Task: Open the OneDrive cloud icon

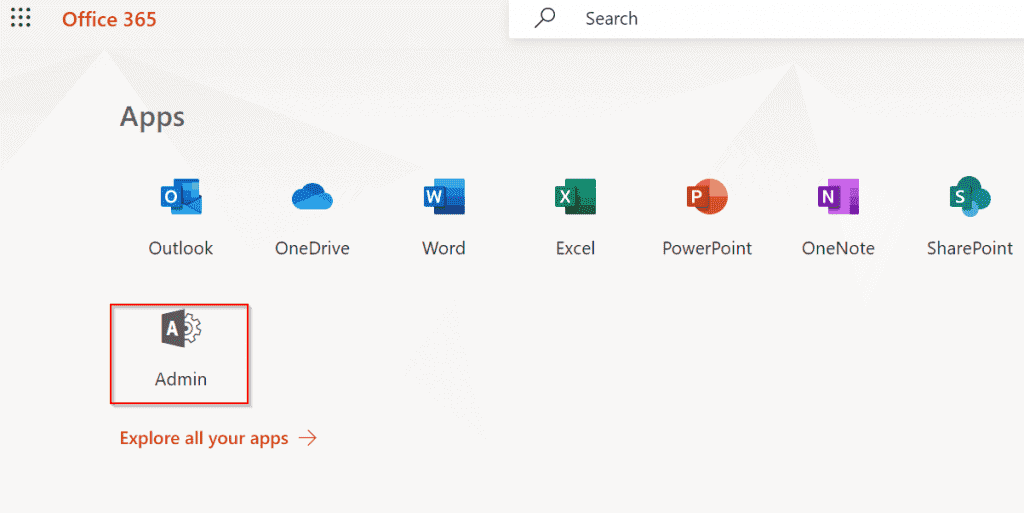Action: (312, 196)
